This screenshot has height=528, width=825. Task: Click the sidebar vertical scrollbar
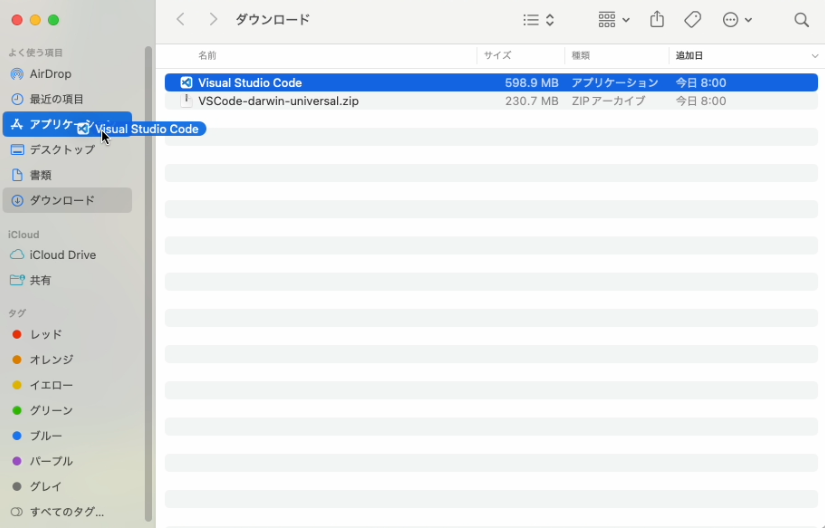coord(148,284)
